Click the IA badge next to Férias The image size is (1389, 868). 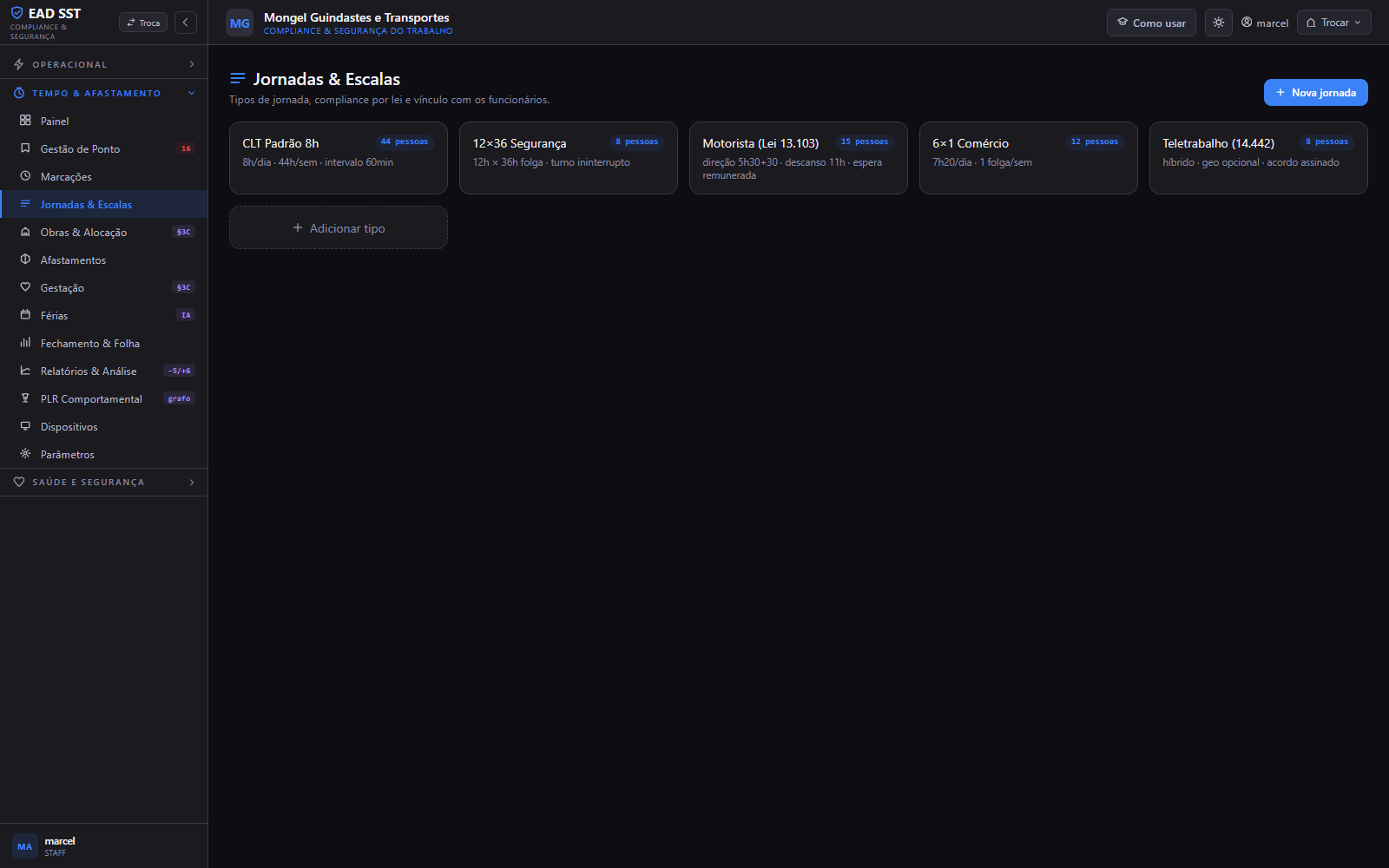click(x=186, y=315)
